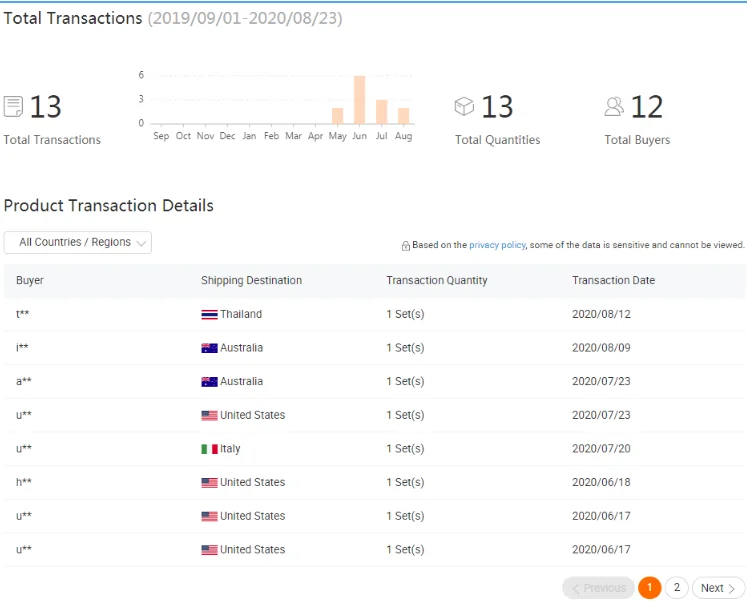The width and height of the screenshot is (747, 601).
Task: Click the Next page button
Action: 718,588
